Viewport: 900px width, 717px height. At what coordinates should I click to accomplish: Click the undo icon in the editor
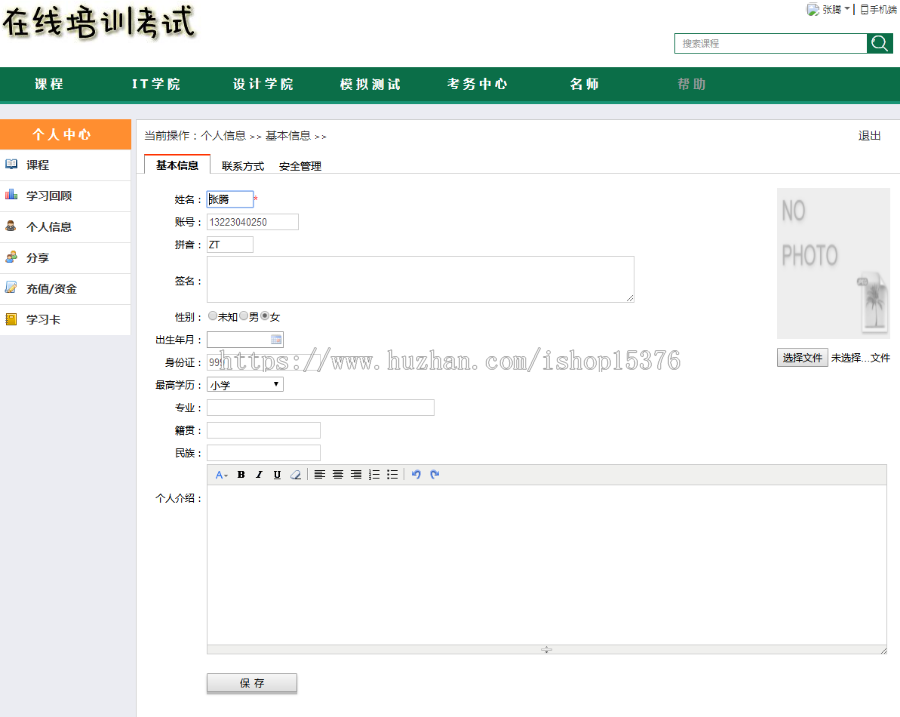point(416,474)
